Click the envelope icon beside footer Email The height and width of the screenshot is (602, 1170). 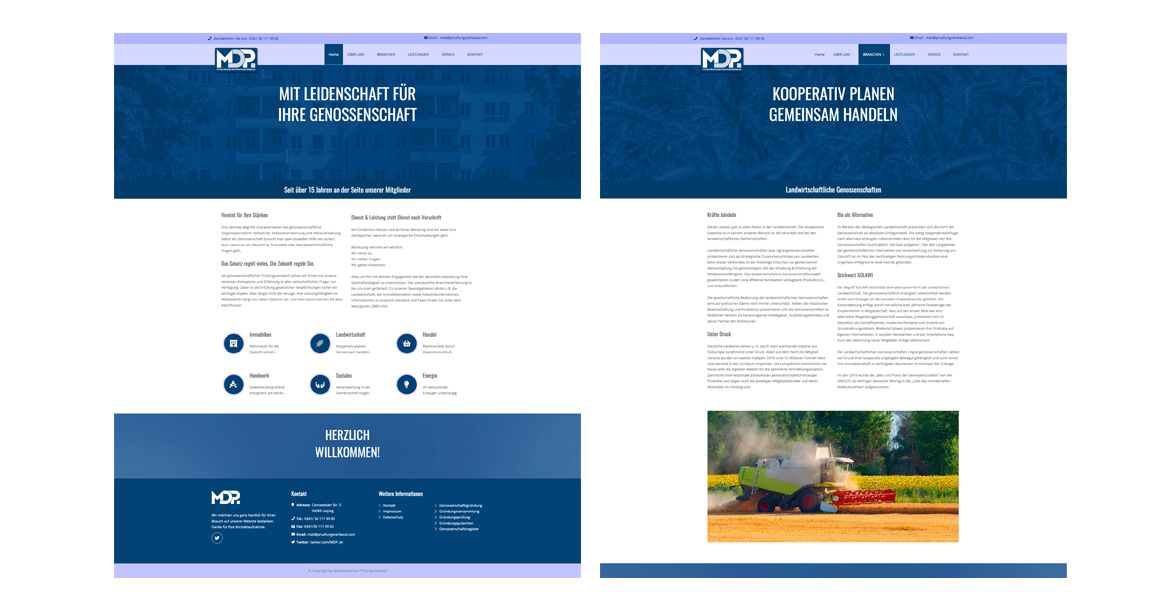click(x=292, y=534)
